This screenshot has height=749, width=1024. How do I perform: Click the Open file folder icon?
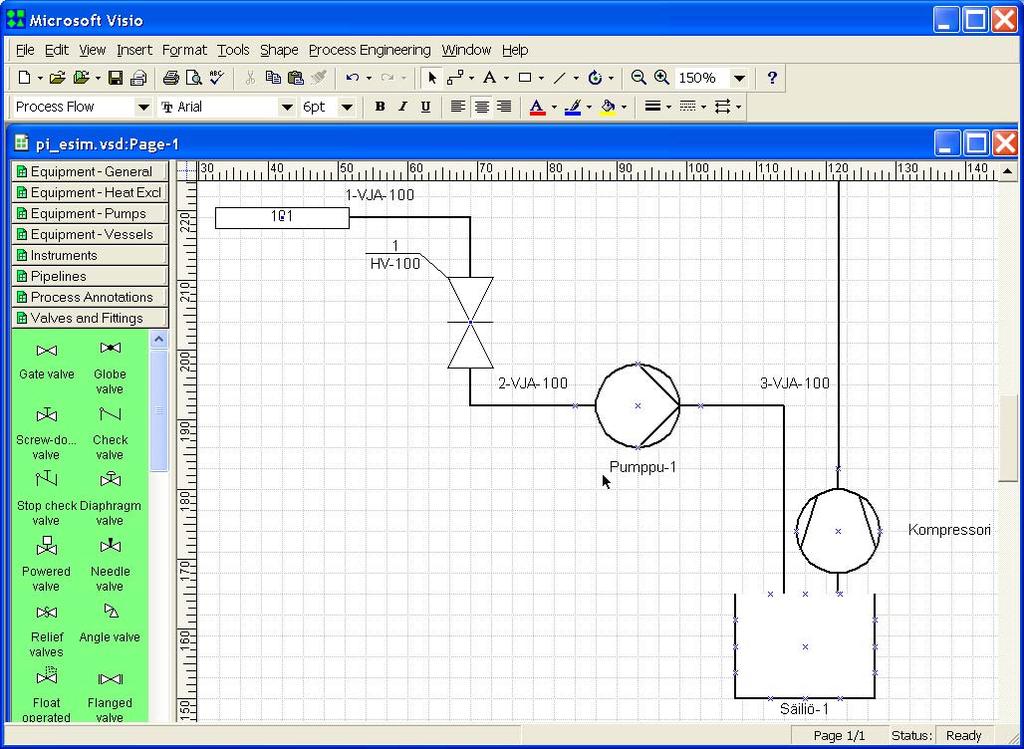click(x=57, y=78)
